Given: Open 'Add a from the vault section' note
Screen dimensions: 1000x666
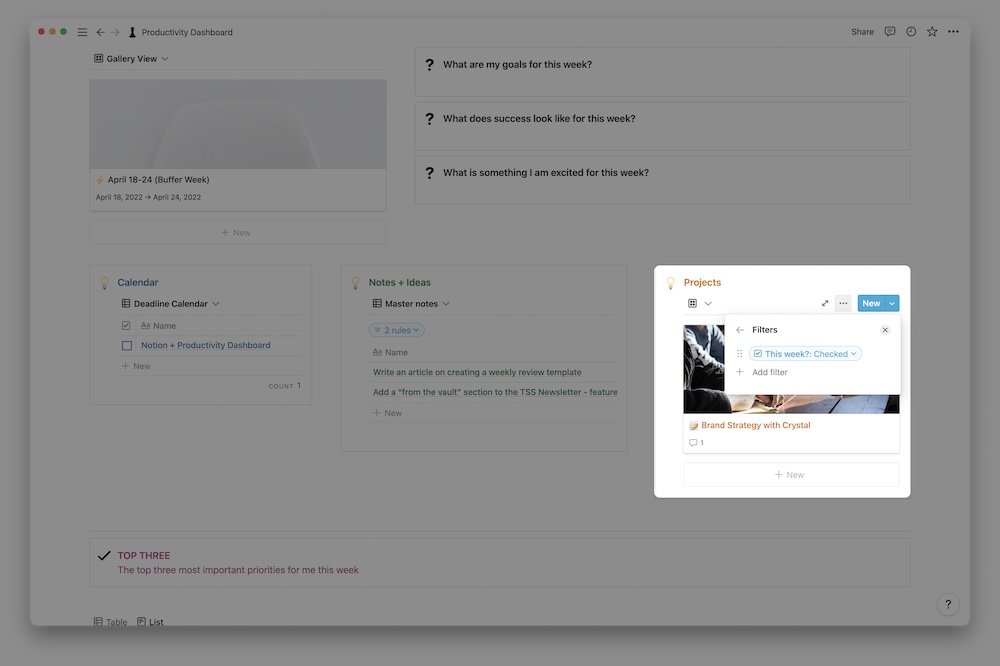Looking at the screenshot, I should pos(495,392).
